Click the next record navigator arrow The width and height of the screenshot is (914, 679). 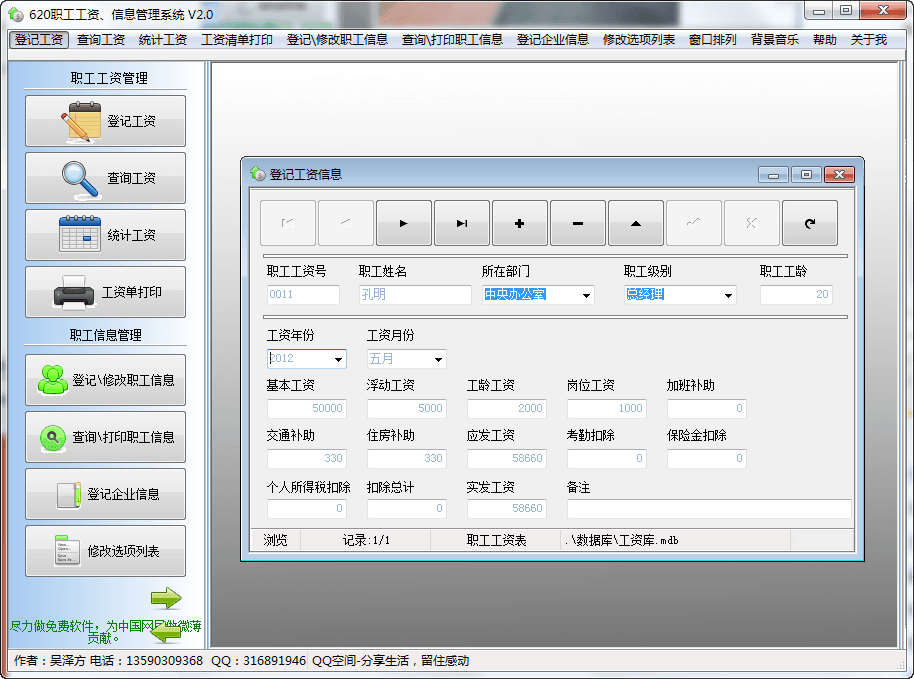click(403, 223)
